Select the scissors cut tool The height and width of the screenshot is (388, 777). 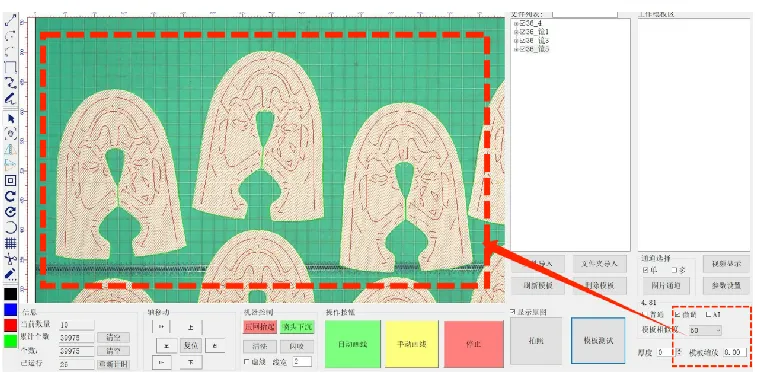click(x=10, y=259)
